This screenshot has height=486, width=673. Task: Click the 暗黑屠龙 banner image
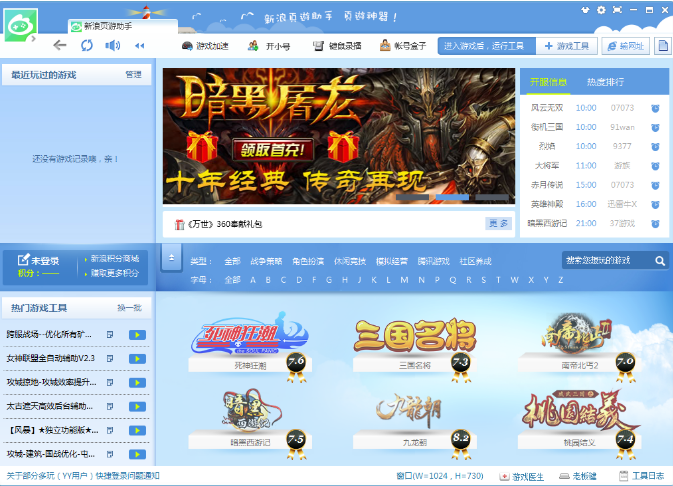click(339, 136)
